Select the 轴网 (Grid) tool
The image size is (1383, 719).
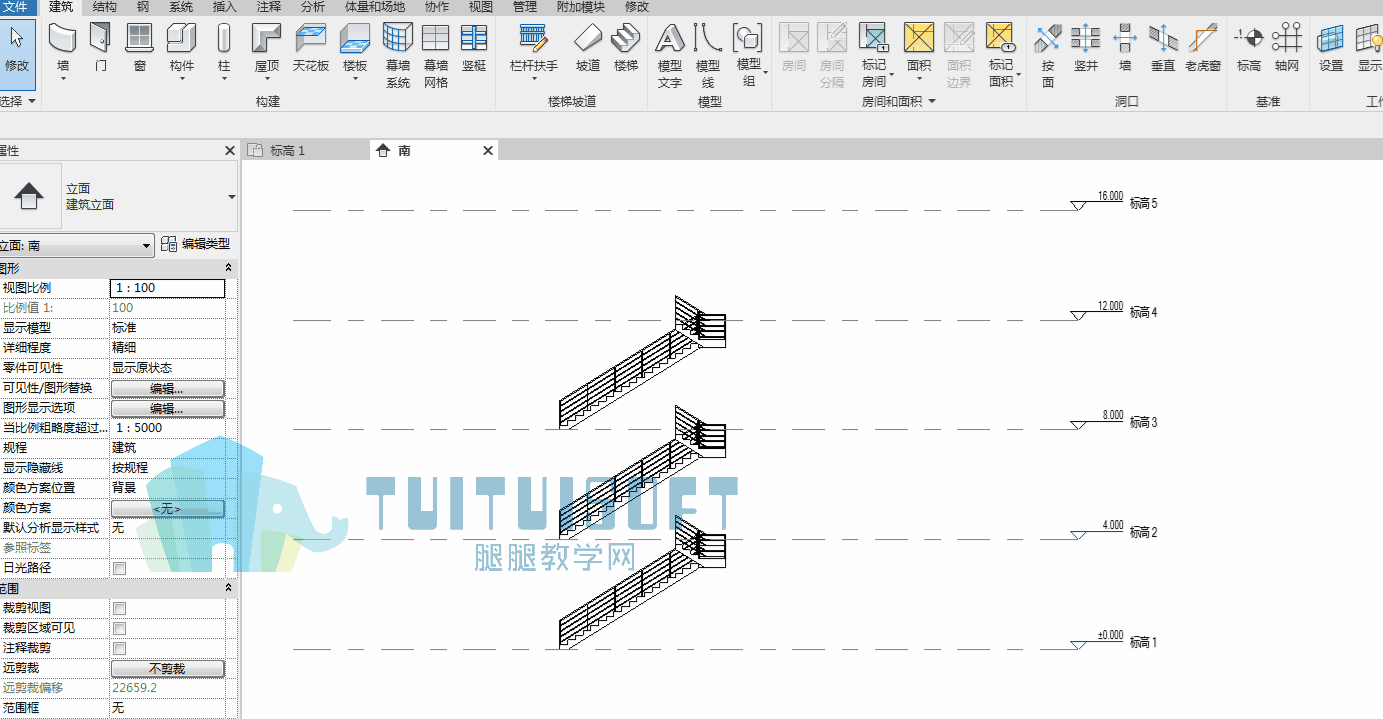tap(1287, 48)
